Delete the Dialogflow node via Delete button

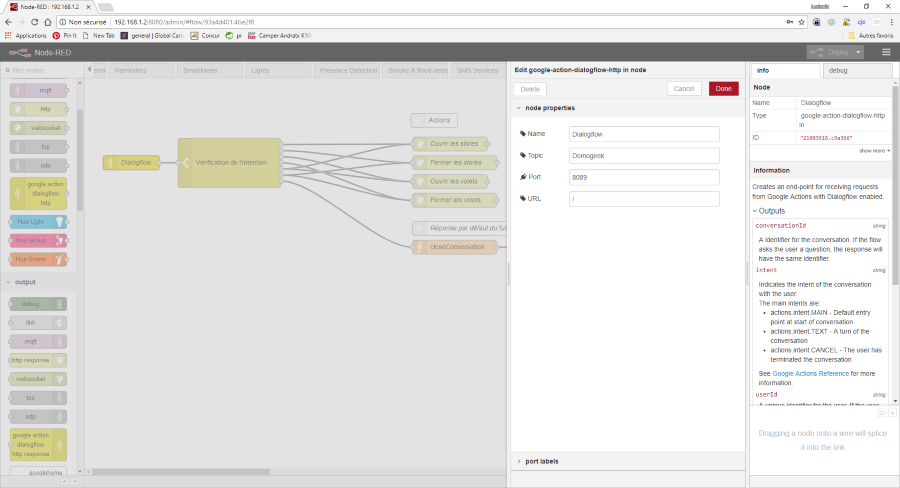coord(530,90)
